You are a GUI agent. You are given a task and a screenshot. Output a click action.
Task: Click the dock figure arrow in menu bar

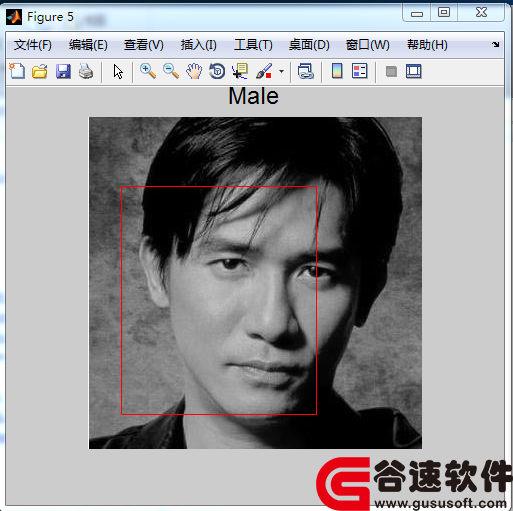click(496, 44)
